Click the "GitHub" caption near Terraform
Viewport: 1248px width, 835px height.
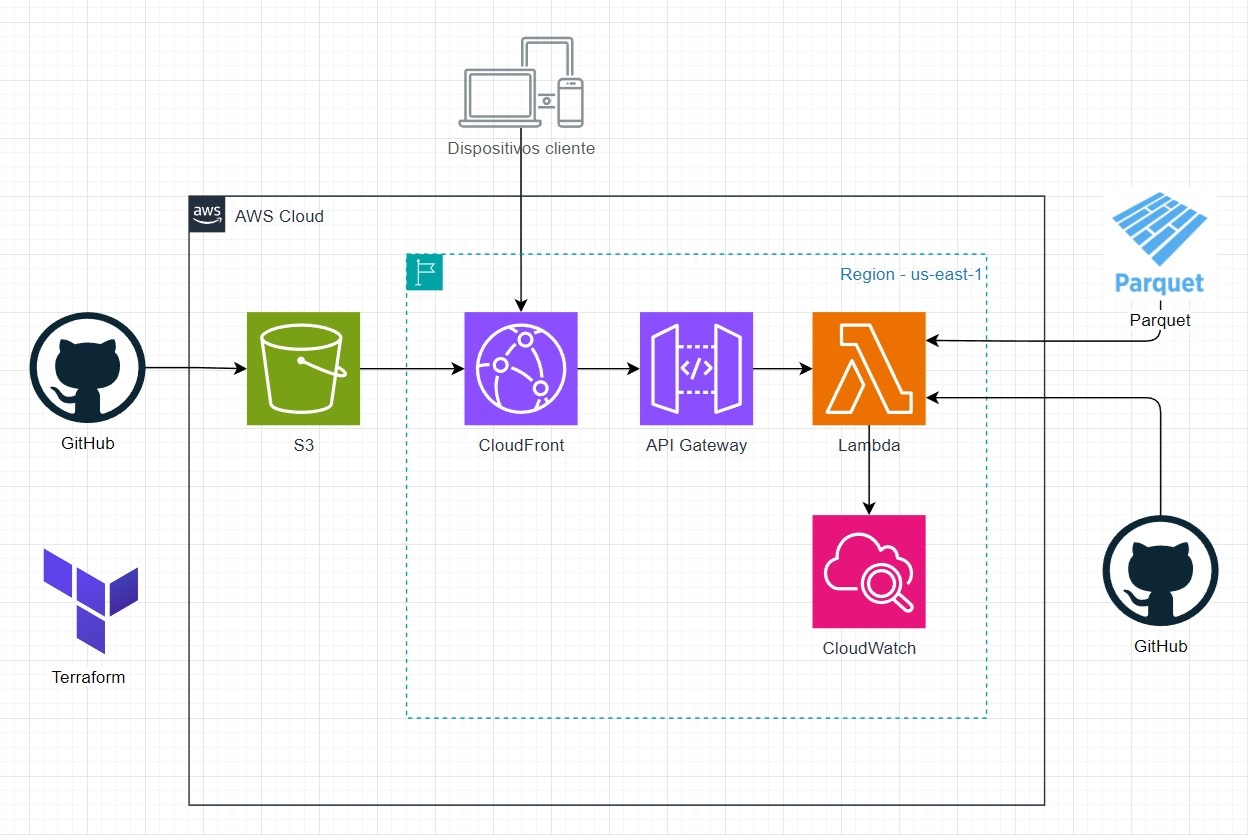coord(88,443)
